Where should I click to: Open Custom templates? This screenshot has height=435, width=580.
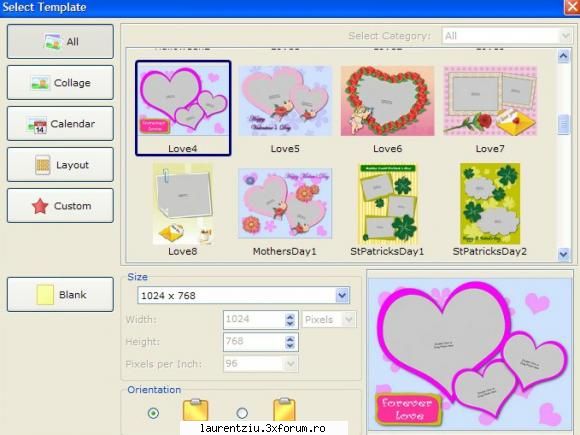pos(60,206)
